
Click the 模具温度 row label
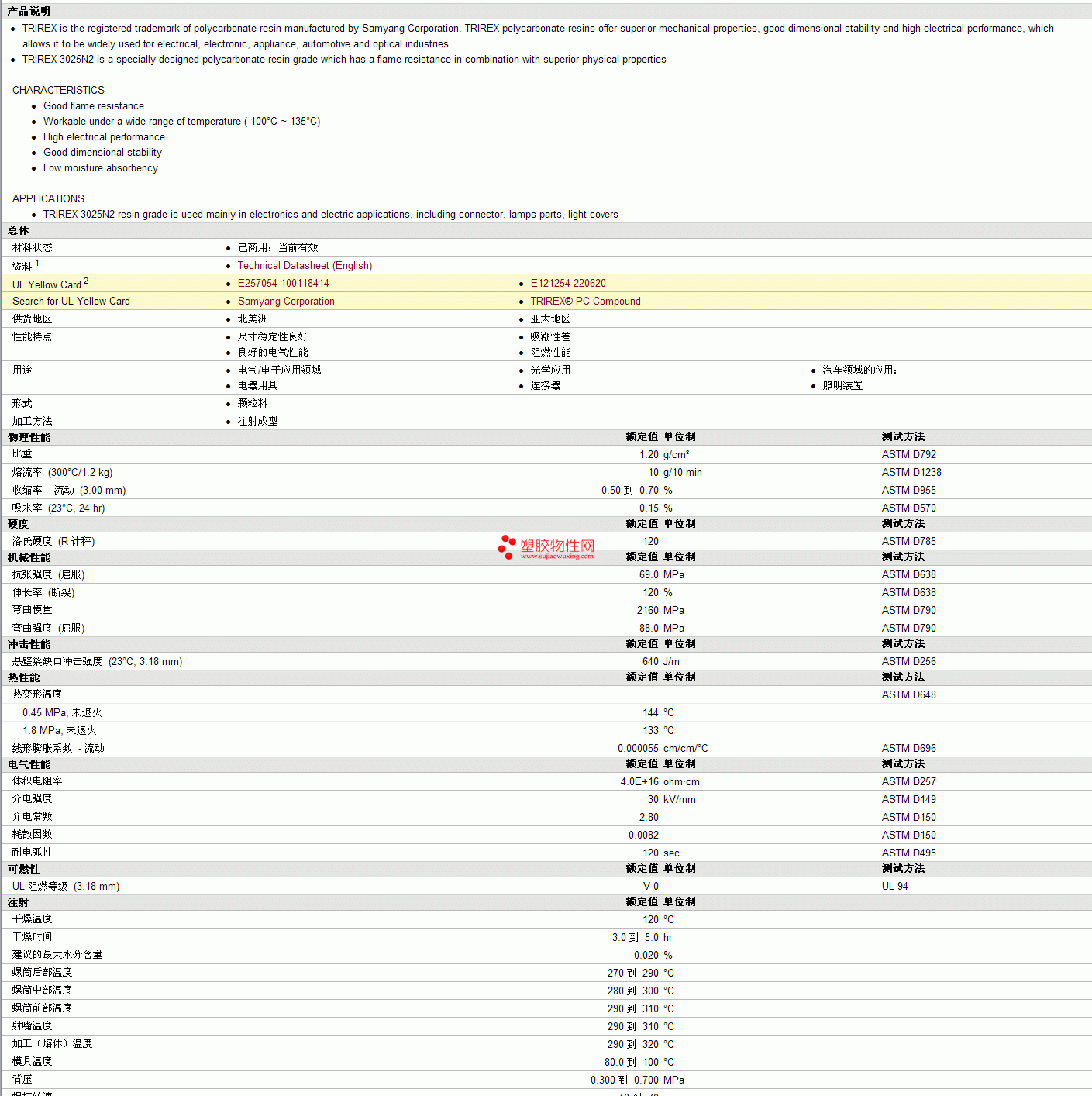coord(33,1062)
